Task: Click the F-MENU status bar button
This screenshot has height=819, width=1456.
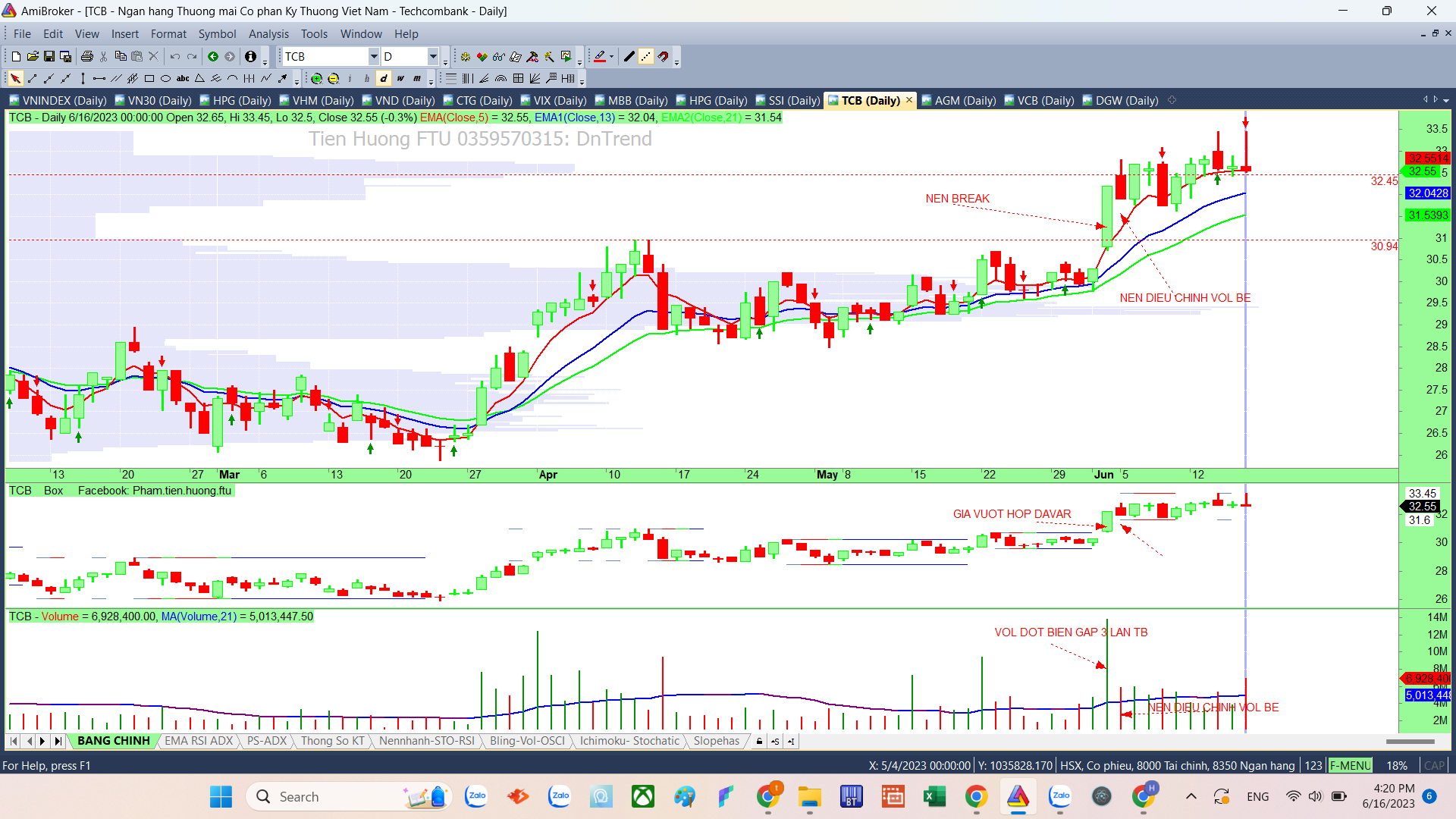Action: (1350, 765)
